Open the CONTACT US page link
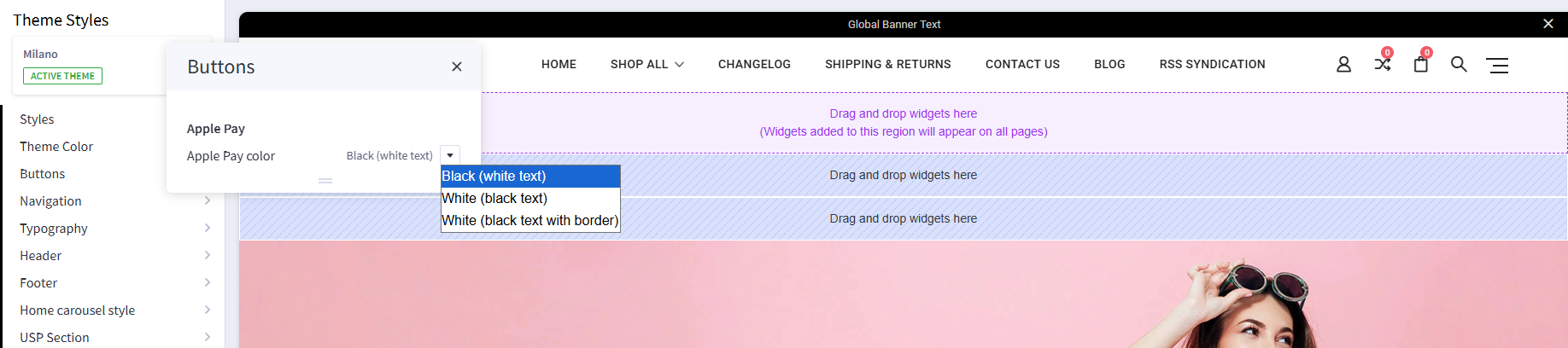This screenshot has width=1568, height=348. [1022, 65]
